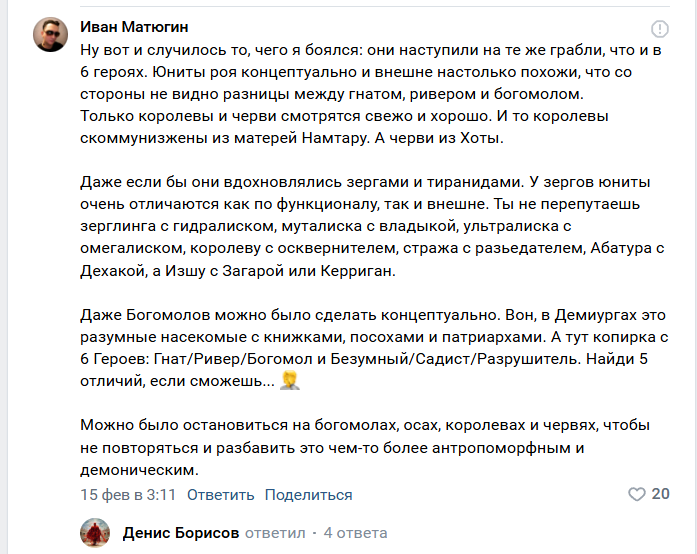Like the comment with the heart icon

tap(637, 494)
